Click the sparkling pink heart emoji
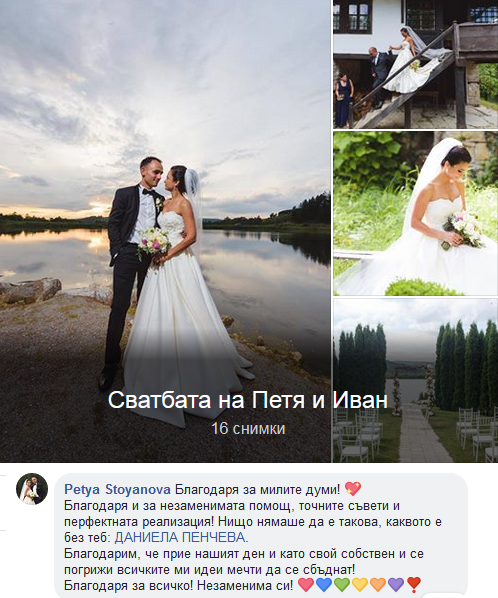 tap(353, 489)
